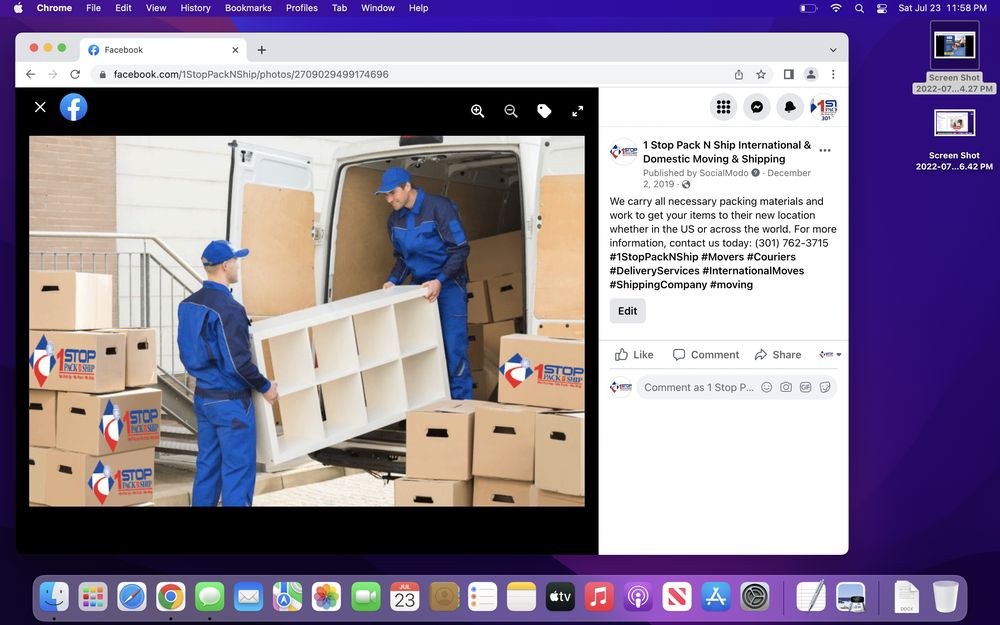
Task: Open Facebook notifications bell
Action: (x=791, y=107)
